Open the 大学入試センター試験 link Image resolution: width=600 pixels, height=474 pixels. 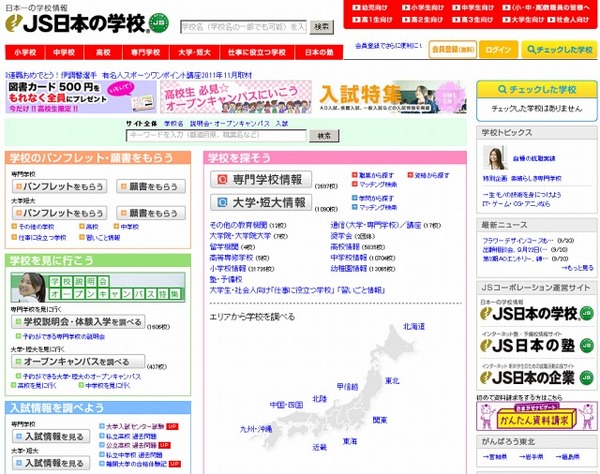(135, 426)
